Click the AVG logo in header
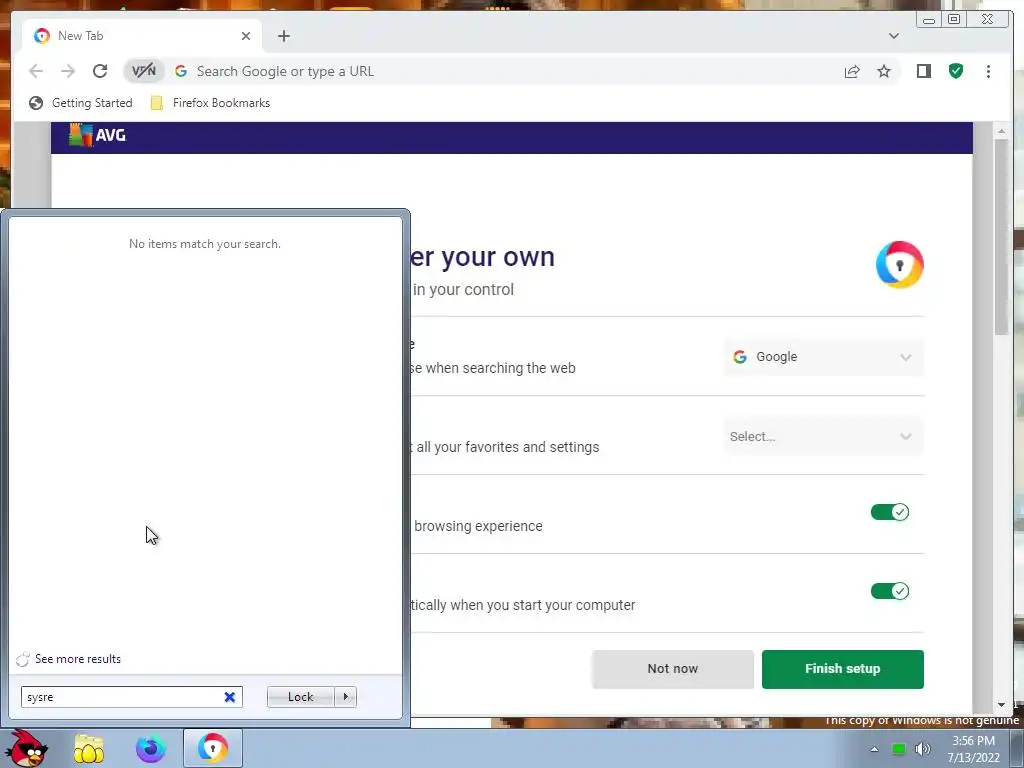1024x768 pixels. click(97, 135)
